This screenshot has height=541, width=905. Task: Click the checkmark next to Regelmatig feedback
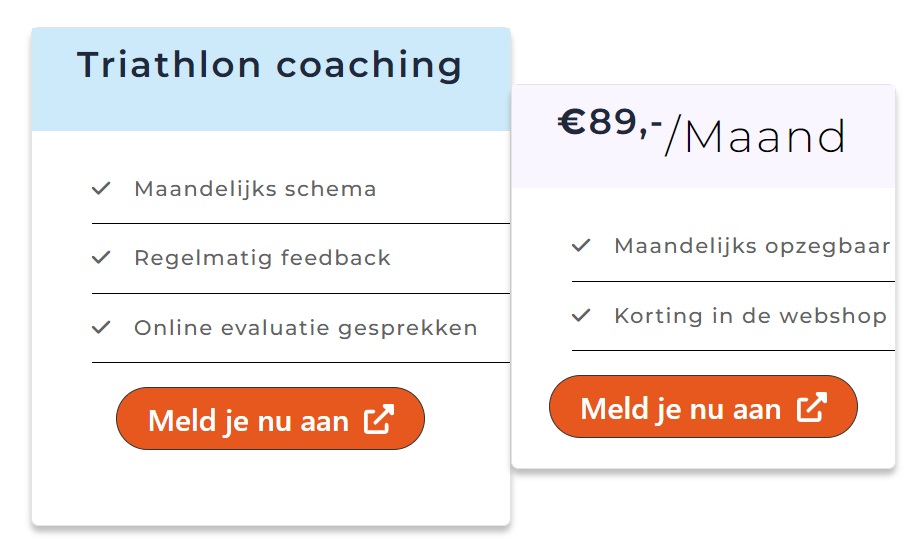tap(100, 258)
